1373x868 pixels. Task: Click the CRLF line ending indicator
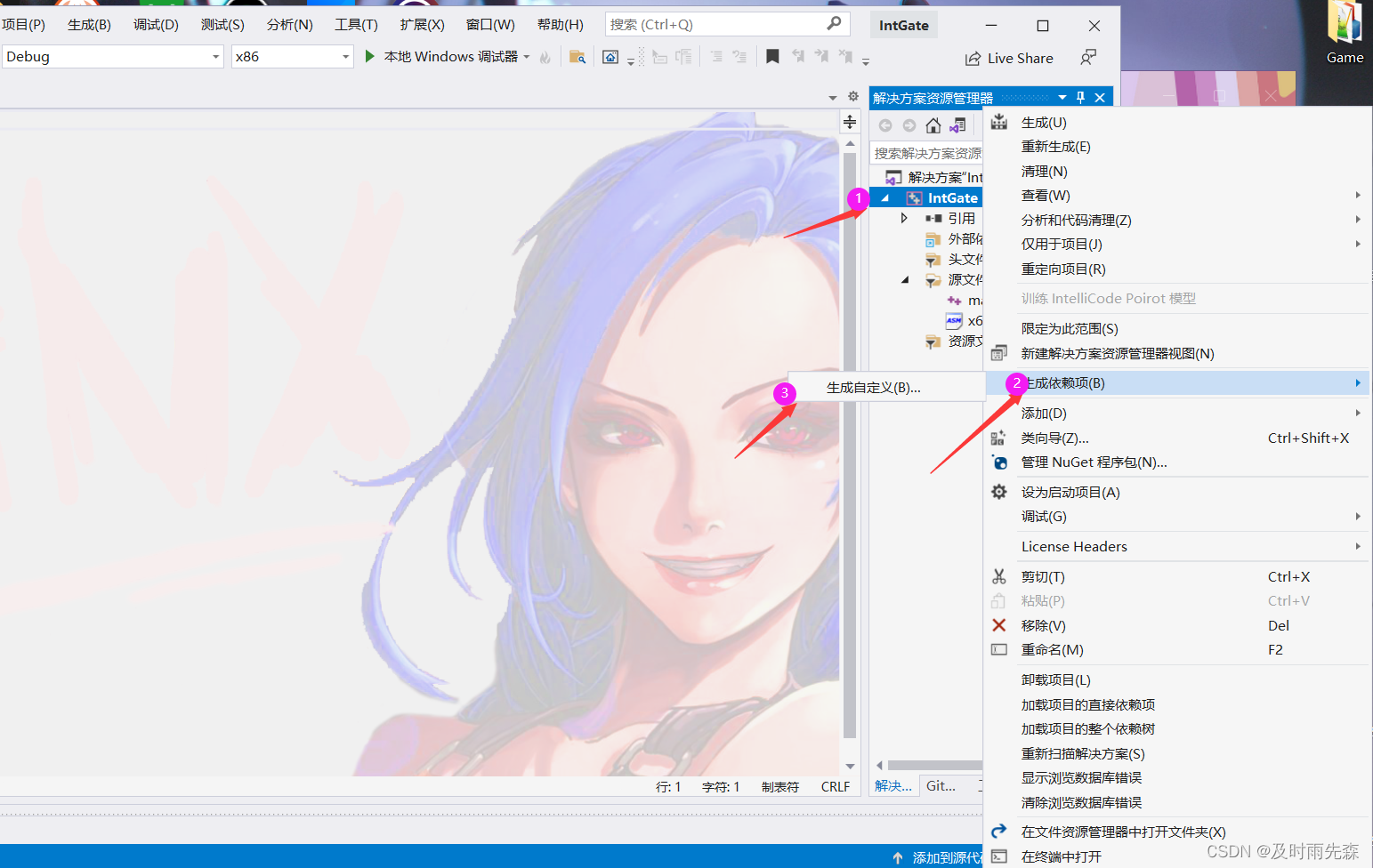[835, 787]
